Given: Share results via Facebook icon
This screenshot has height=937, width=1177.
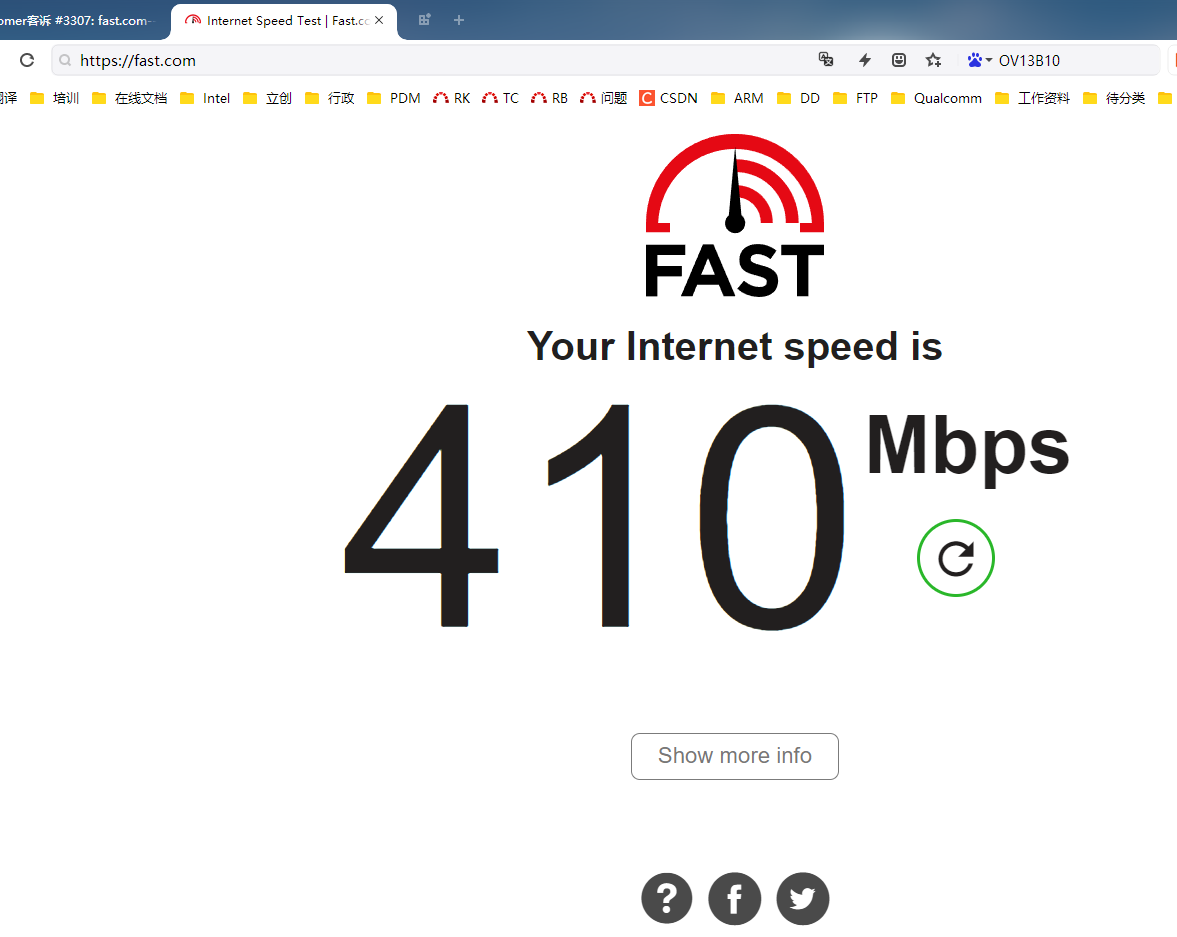Looking at the screenshot, I should [x=734, y=898].
